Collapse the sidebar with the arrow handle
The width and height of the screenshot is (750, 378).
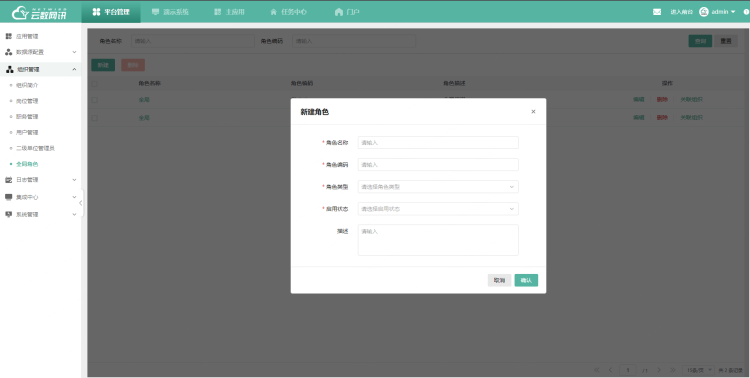pyautogui.click(x=81, y=203)
